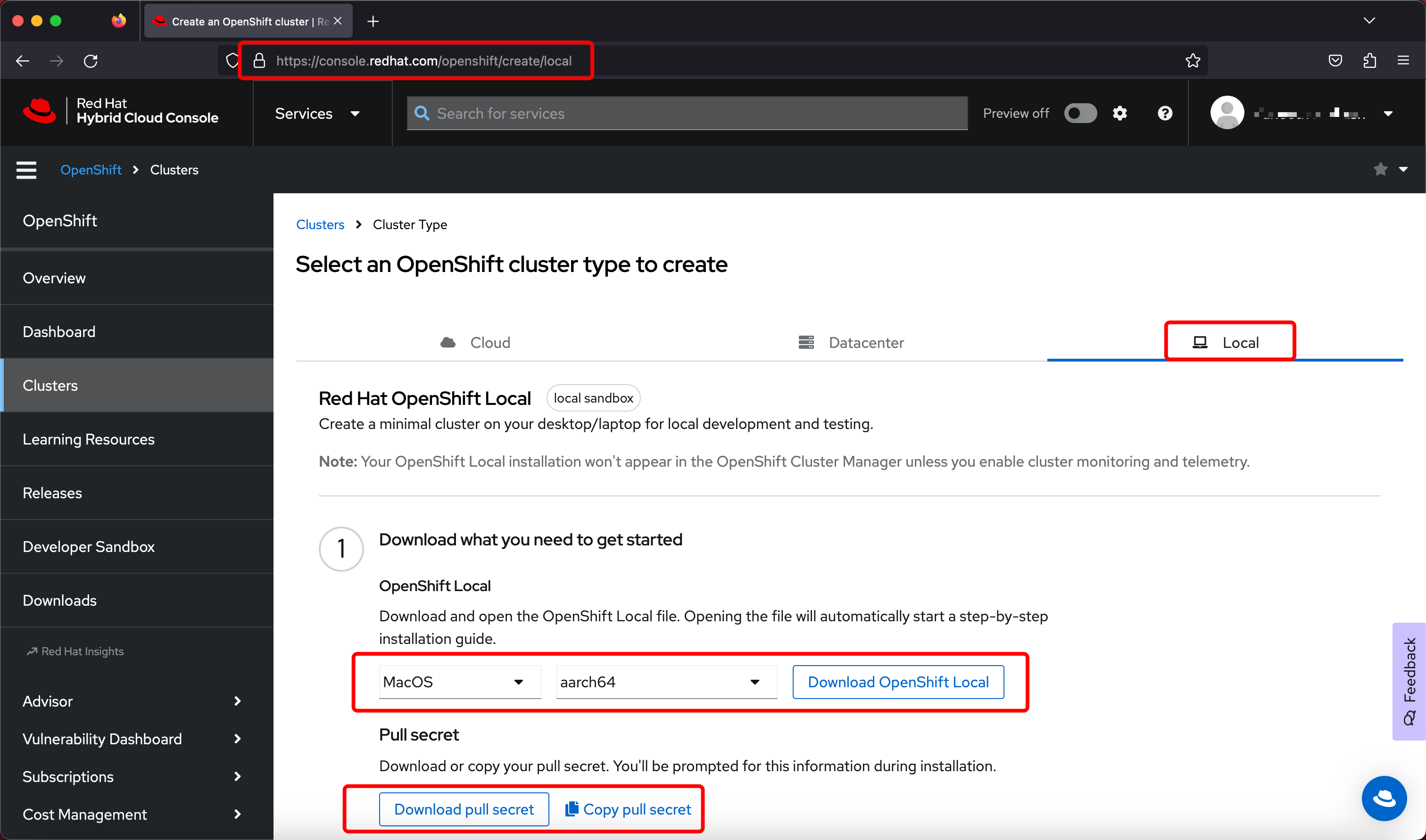
Task: Switch to the Cloud tab
Action: 475,342
